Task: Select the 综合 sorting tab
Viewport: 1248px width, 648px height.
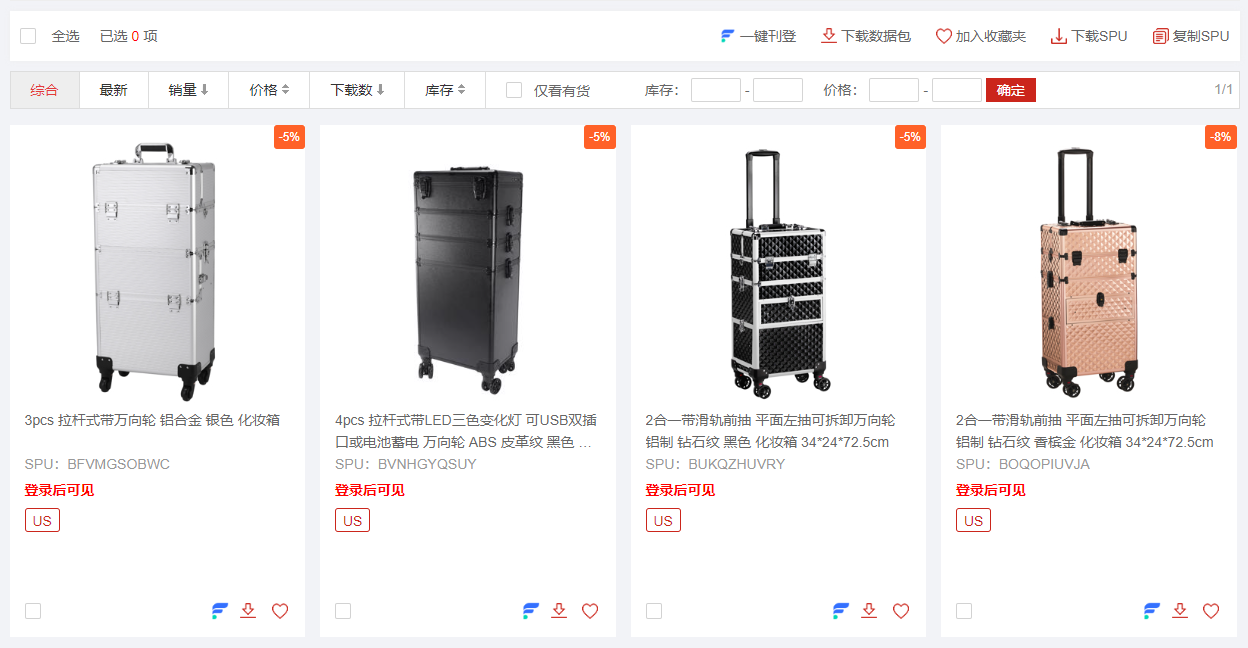Action: click(44, 90)
